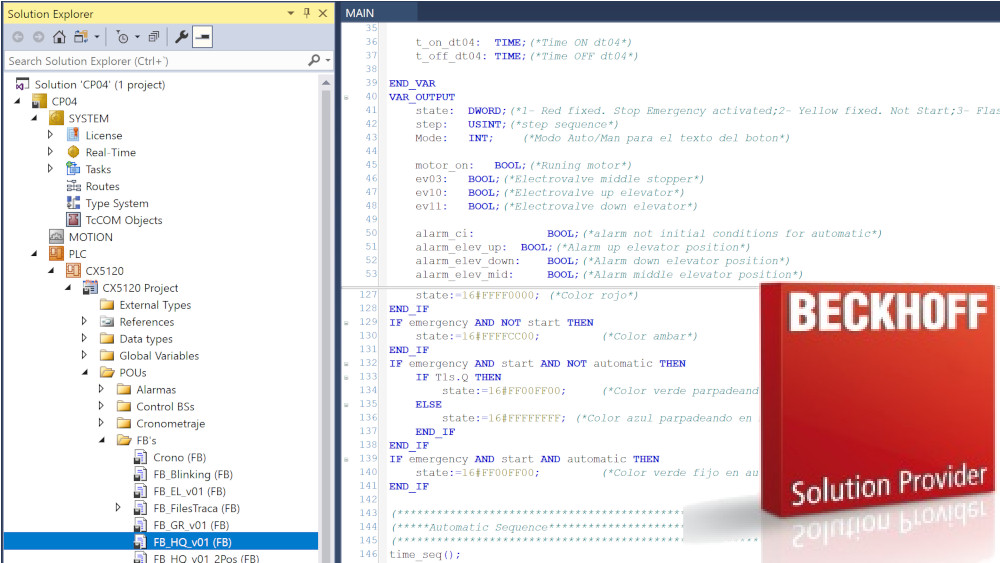Collapse the POUs folder
This screenshot has width=1000, height=563.
click(85, 373)
